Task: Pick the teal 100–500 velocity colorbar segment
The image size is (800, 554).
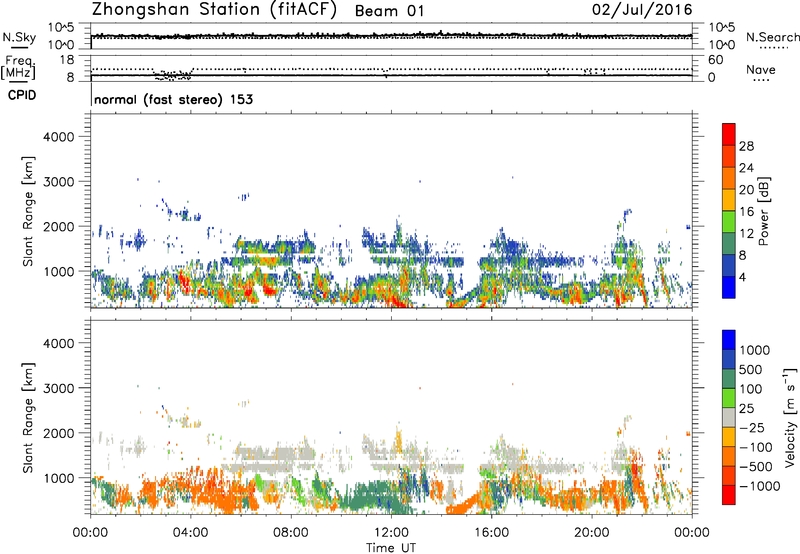Action: (x=729, y=379)
